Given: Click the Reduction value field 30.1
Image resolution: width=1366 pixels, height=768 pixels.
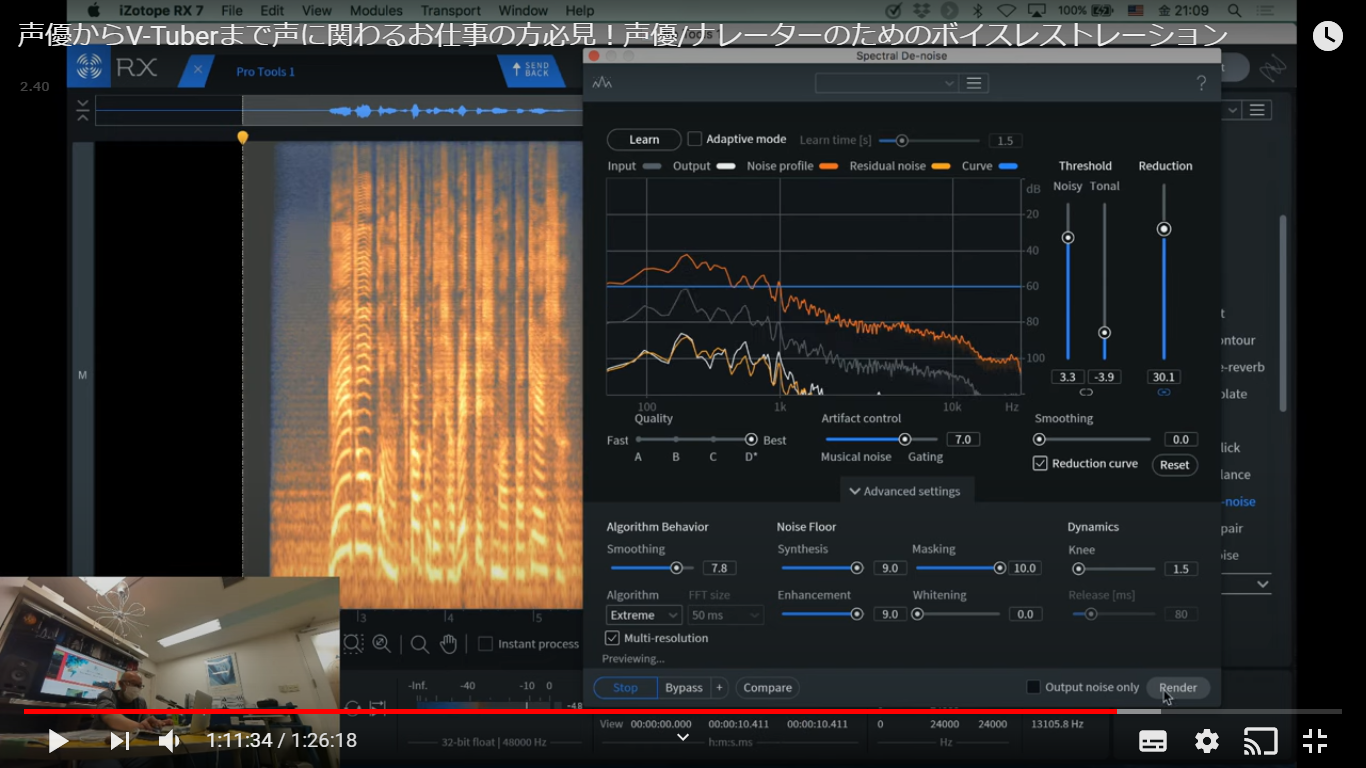Looking at the screenshot, I should pyautogui.click(x=1164, y=377).
